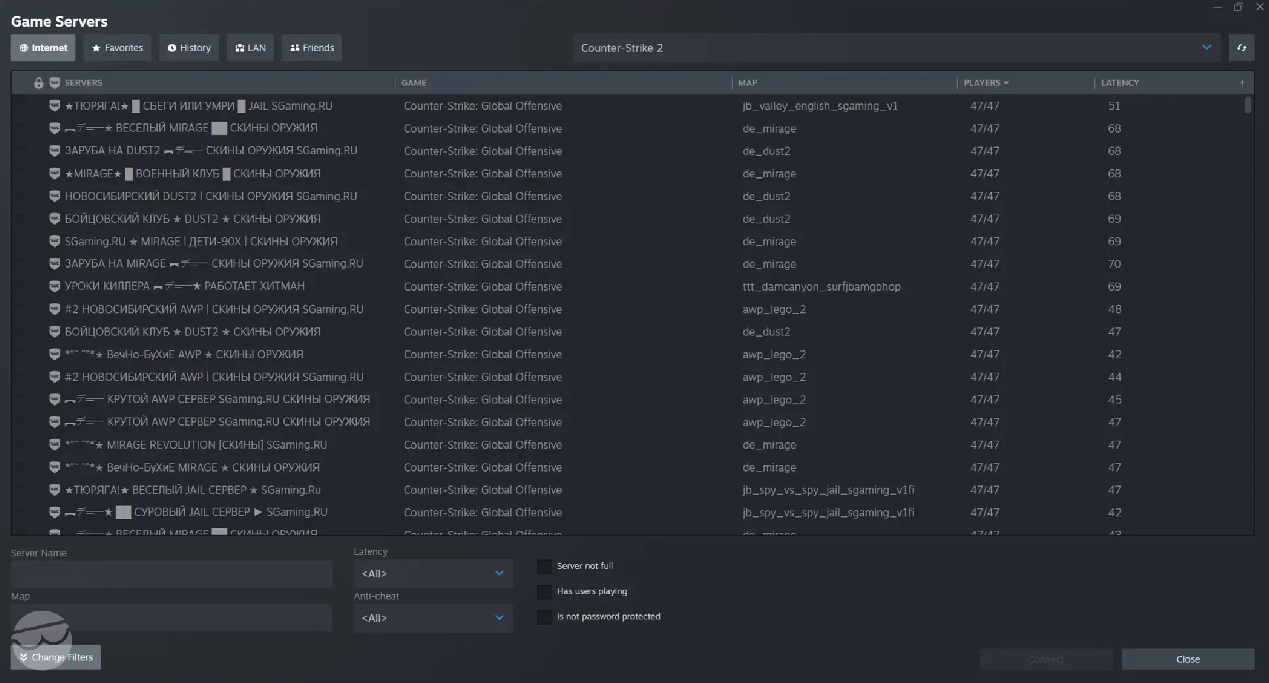
Task: Click the refresh server list icon
Action: pyautogui.click(x=1241, y=48)
